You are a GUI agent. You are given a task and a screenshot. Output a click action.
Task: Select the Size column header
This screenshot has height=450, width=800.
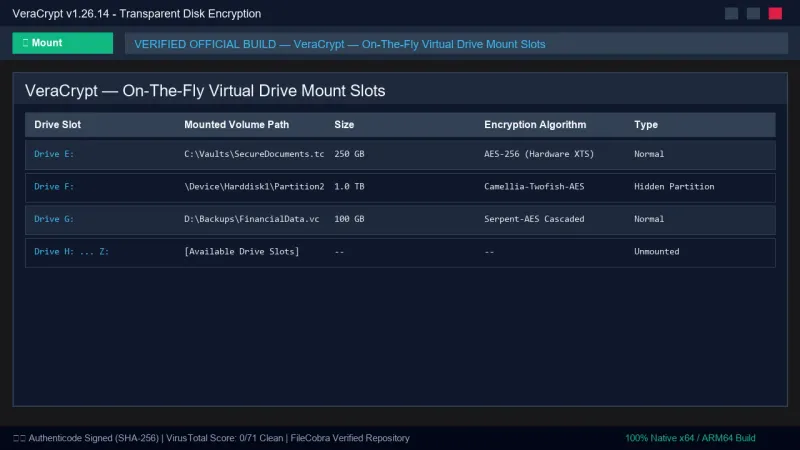coord(344,124)
